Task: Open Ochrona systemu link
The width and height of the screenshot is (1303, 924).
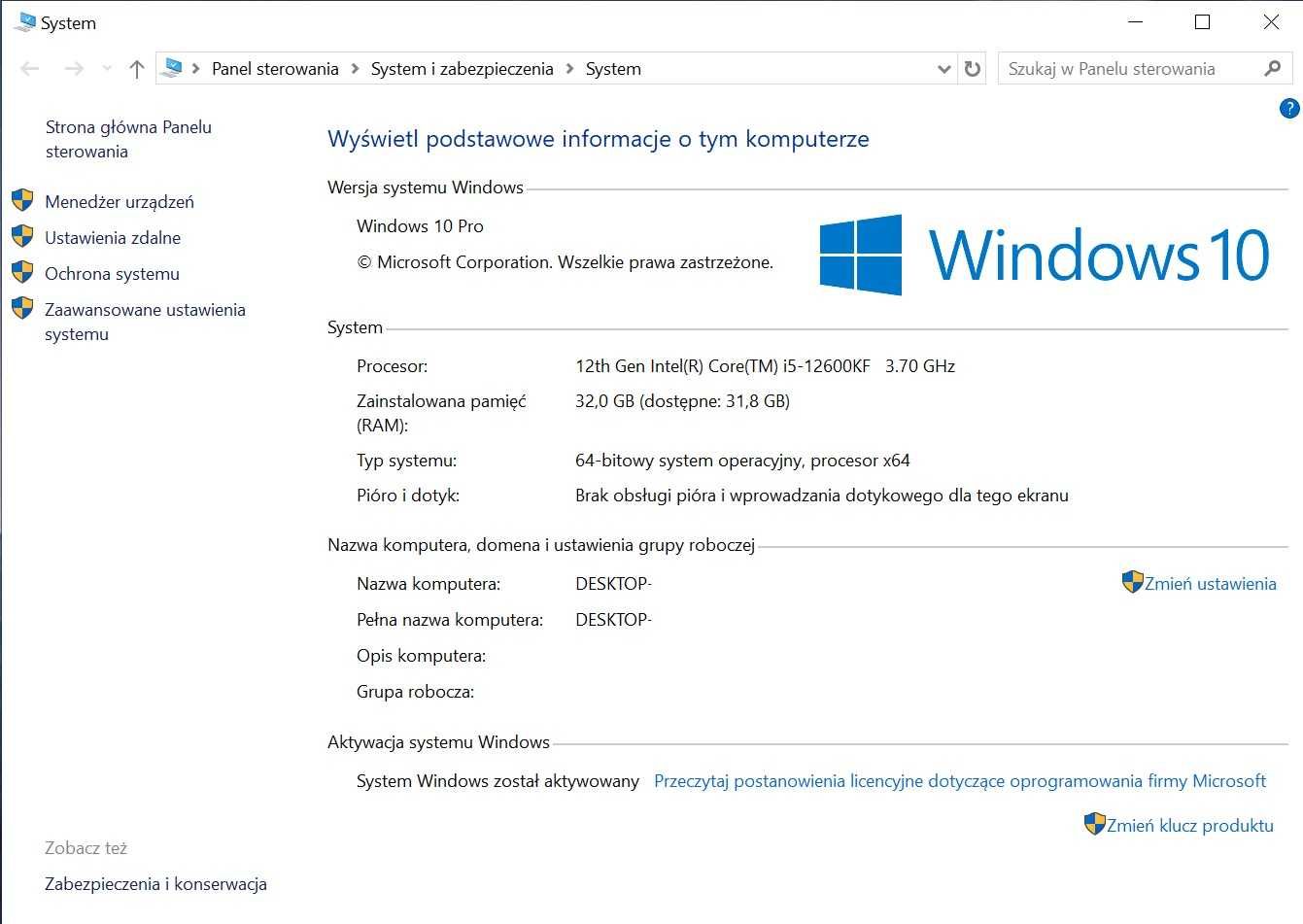Action: (112, 274)
